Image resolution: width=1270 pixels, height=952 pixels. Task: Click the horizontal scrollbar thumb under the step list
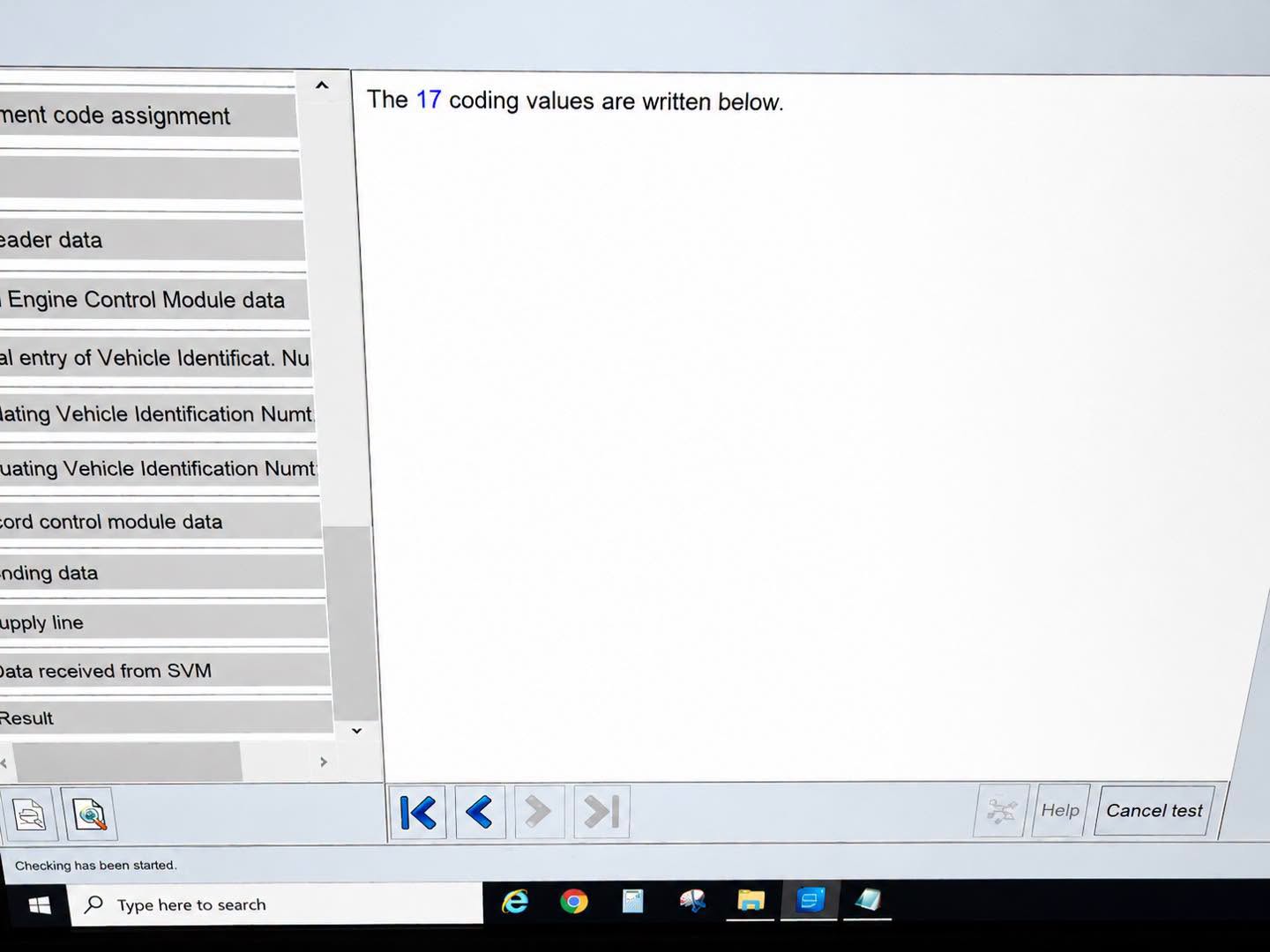pos(128,761)
